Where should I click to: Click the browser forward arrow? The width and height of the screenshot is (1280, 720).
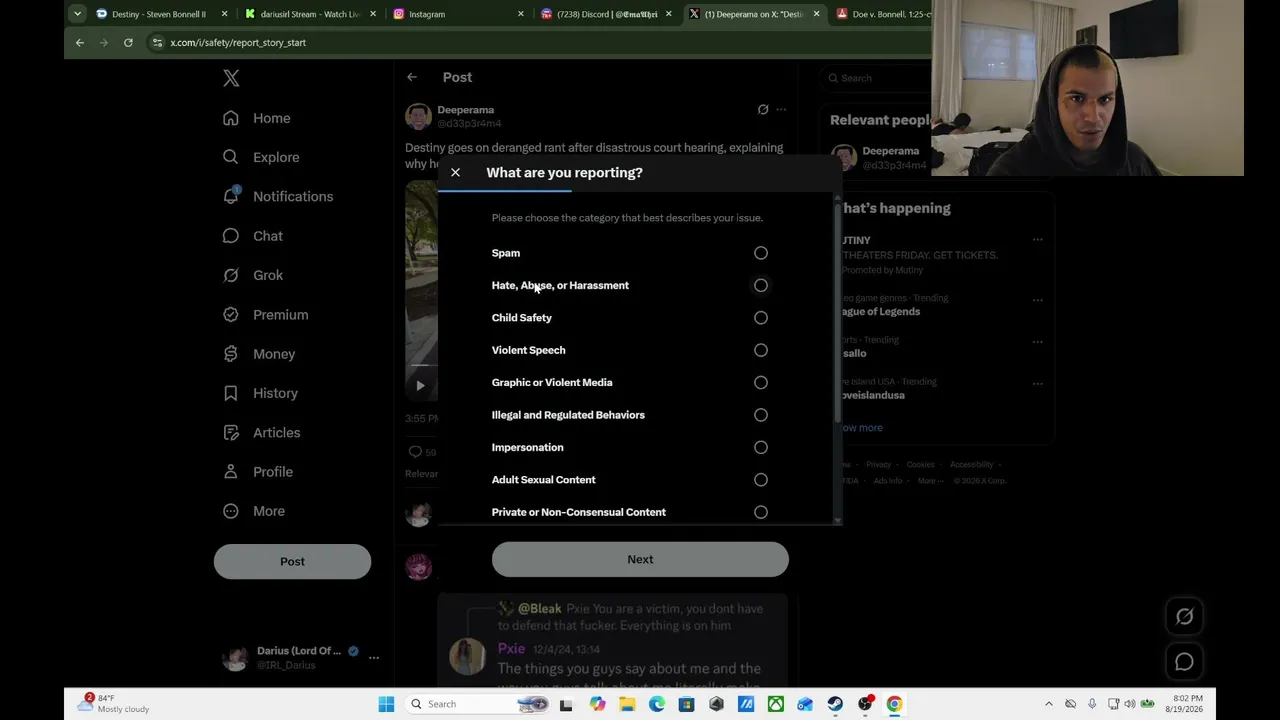104,43
